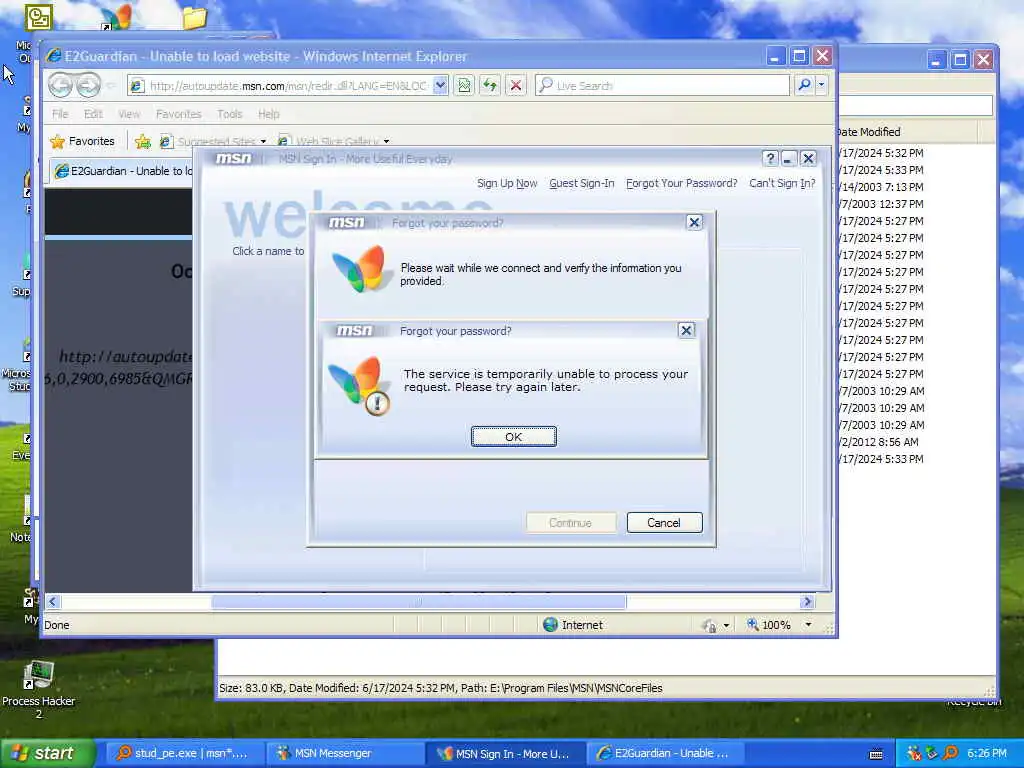This screenshot has width=1024, height=768.
Task: Switch to MSN Messenger taskbar button
Action: [x=344, y=753]
